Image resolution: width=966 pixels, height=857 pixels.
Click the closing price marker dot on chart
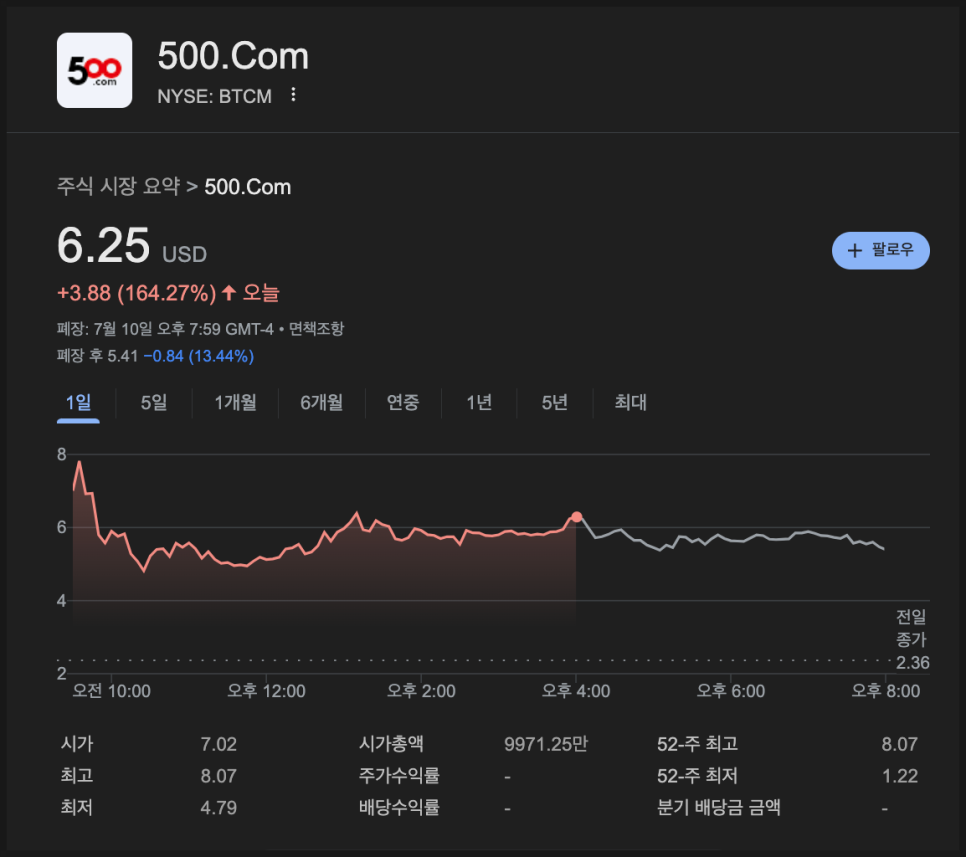click(x=576, y=517)
